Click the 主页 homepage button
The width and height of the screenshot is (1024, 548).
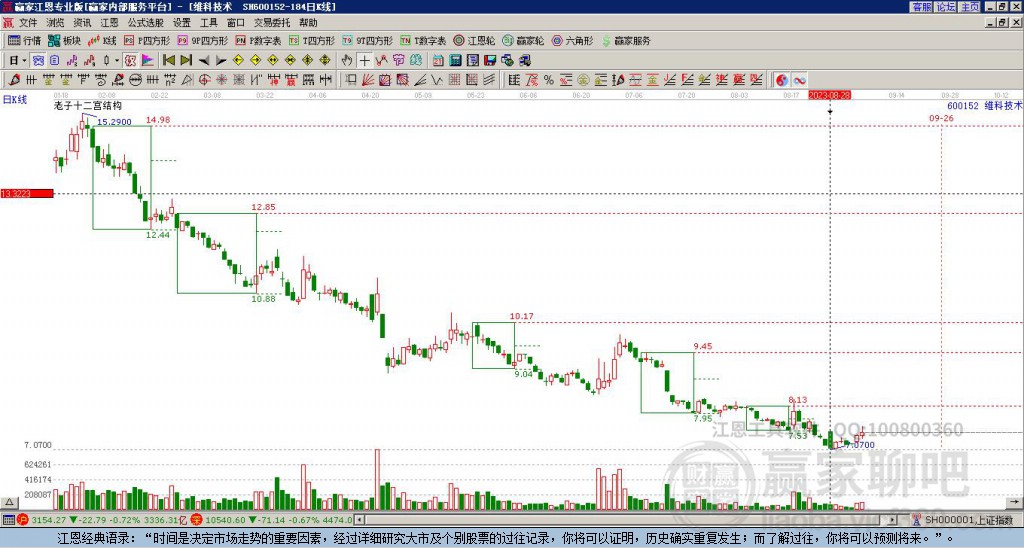click(x=970, y=7)
